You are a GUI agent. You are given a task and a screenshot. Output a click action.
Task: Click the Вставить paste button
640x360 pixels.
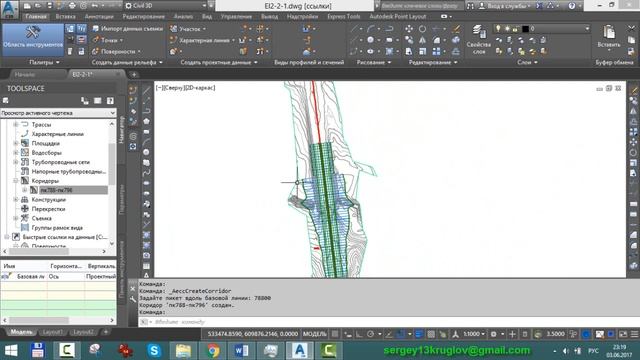[x=609, y=37]
